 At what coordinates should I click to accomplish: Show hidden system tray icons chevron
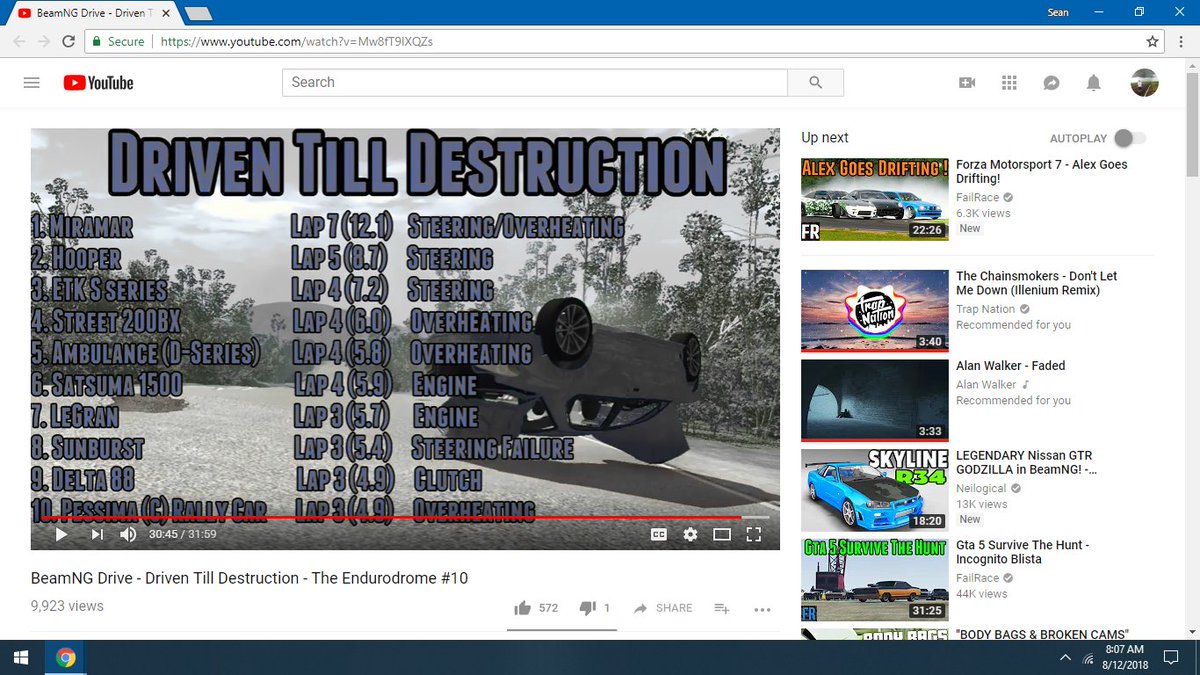(x=1066, y=657)
